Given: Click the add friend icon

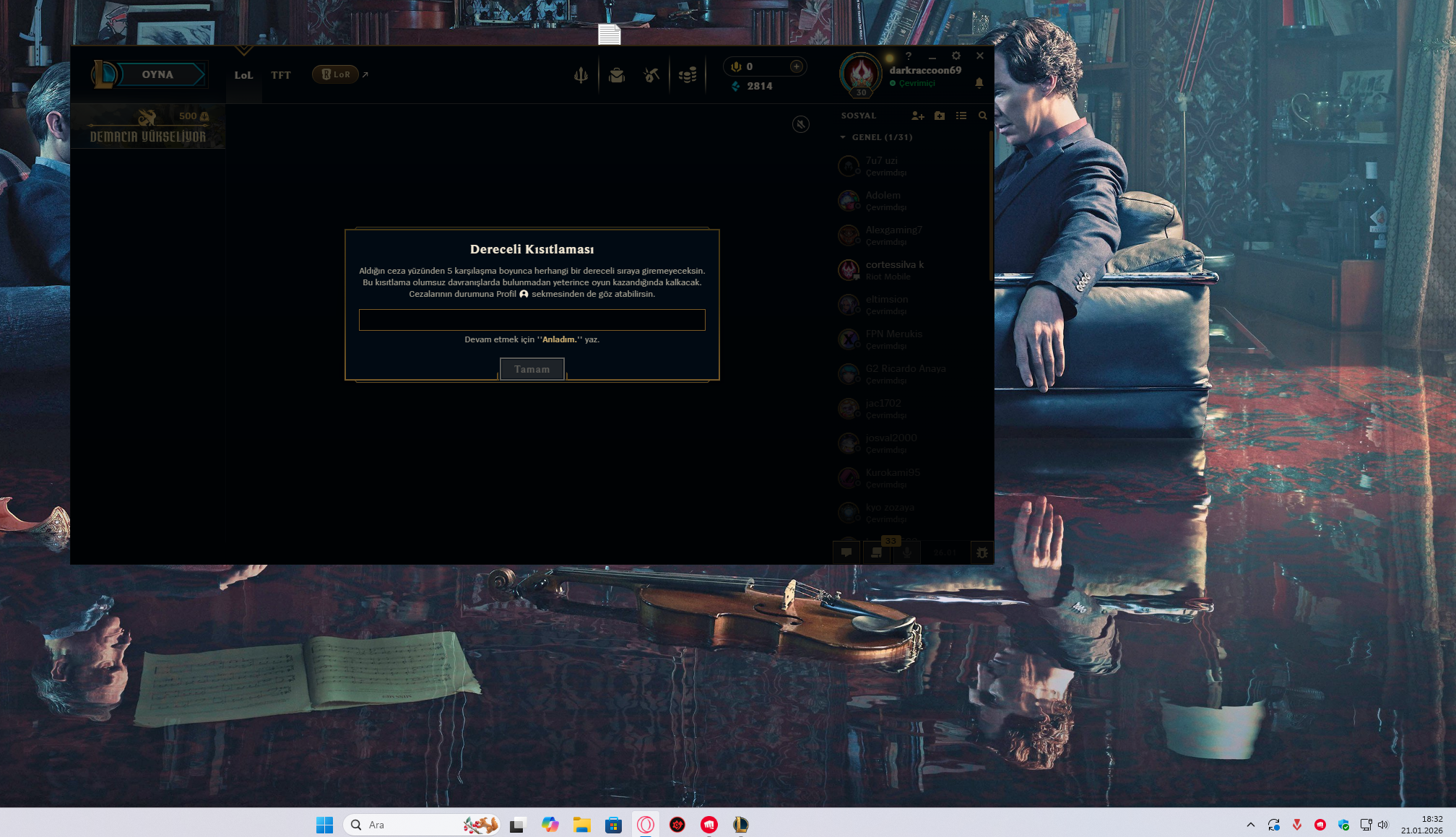Looking at the screenshot, I should pyautogui.click(x=918, y=116).
